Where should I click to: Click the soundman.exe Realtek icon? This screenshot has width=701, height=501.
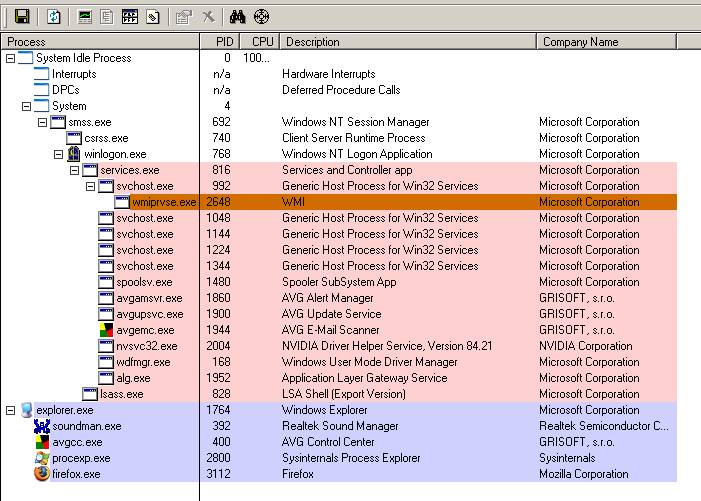point(42,426)
